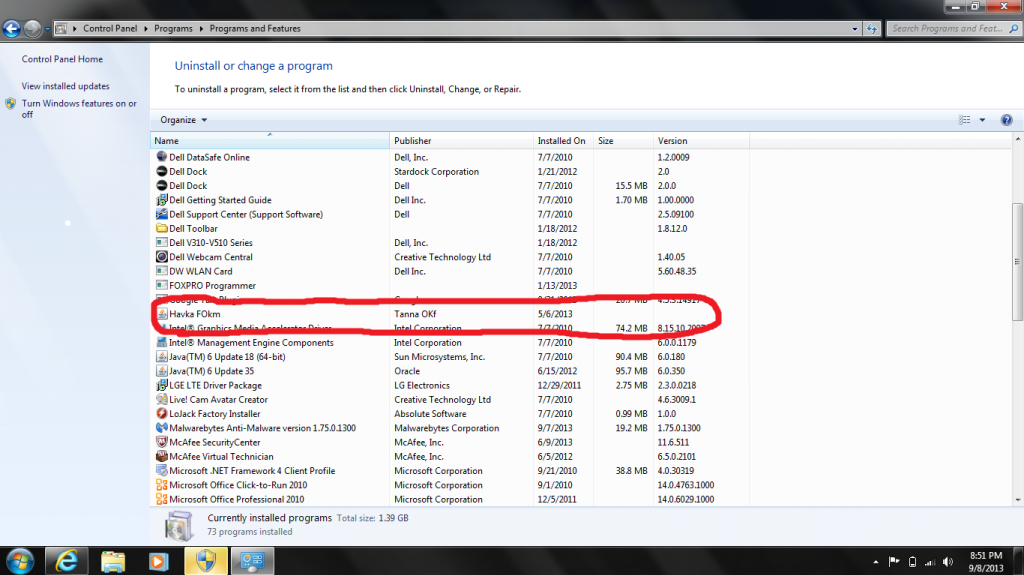1024x575 pixels.
Task: Click the Sun Microsystems, Inc. publisher cell
Action: pos(440,357)
